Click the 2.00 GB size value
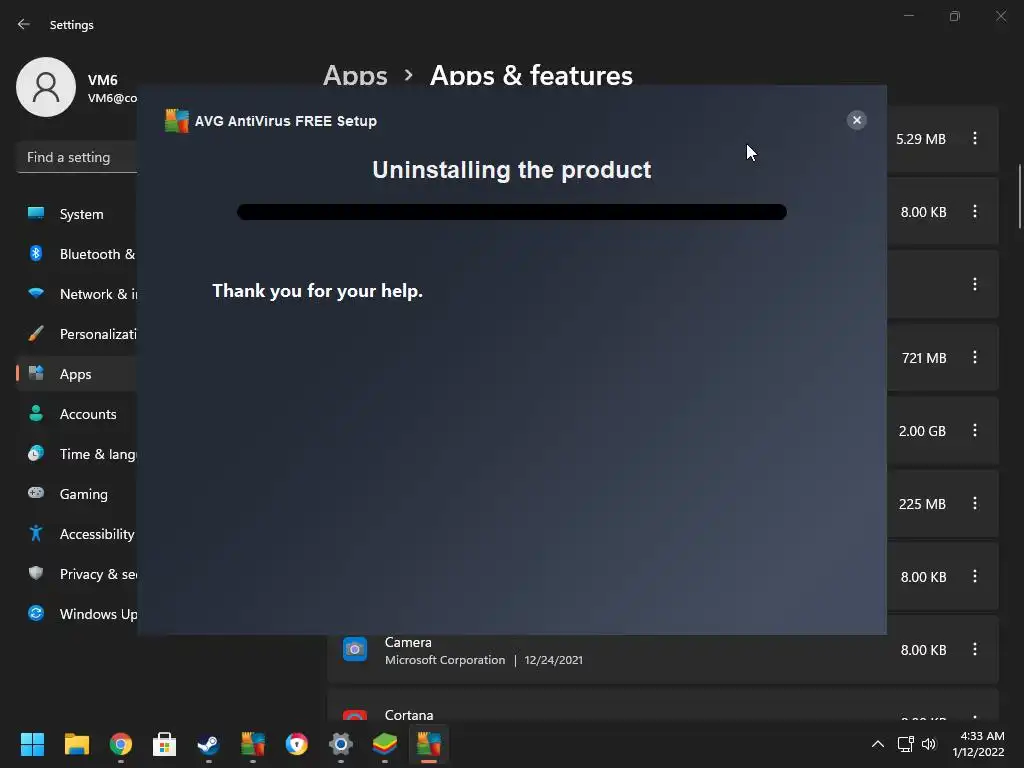Screen dimensions: 1024x768 921,431
